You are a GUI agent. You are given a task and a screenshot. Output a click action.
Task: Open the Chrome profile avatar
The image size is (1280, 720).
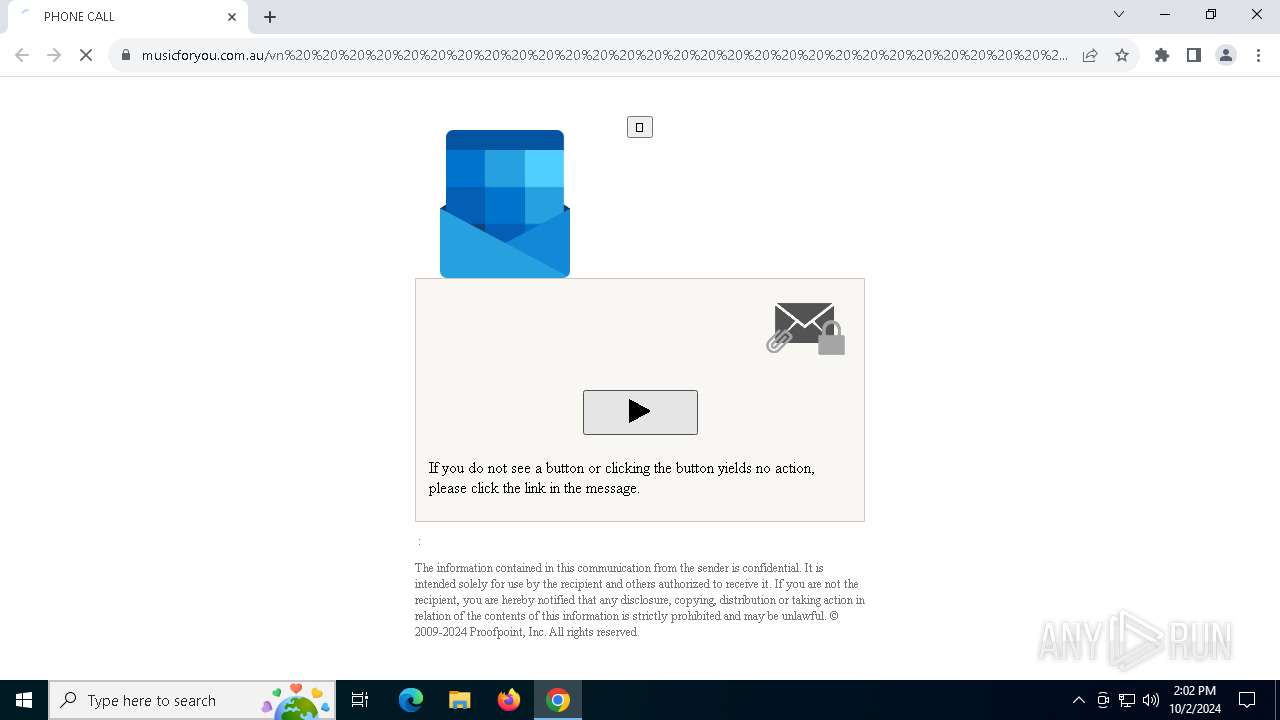pyautogui.click(x=1226, y=55)
